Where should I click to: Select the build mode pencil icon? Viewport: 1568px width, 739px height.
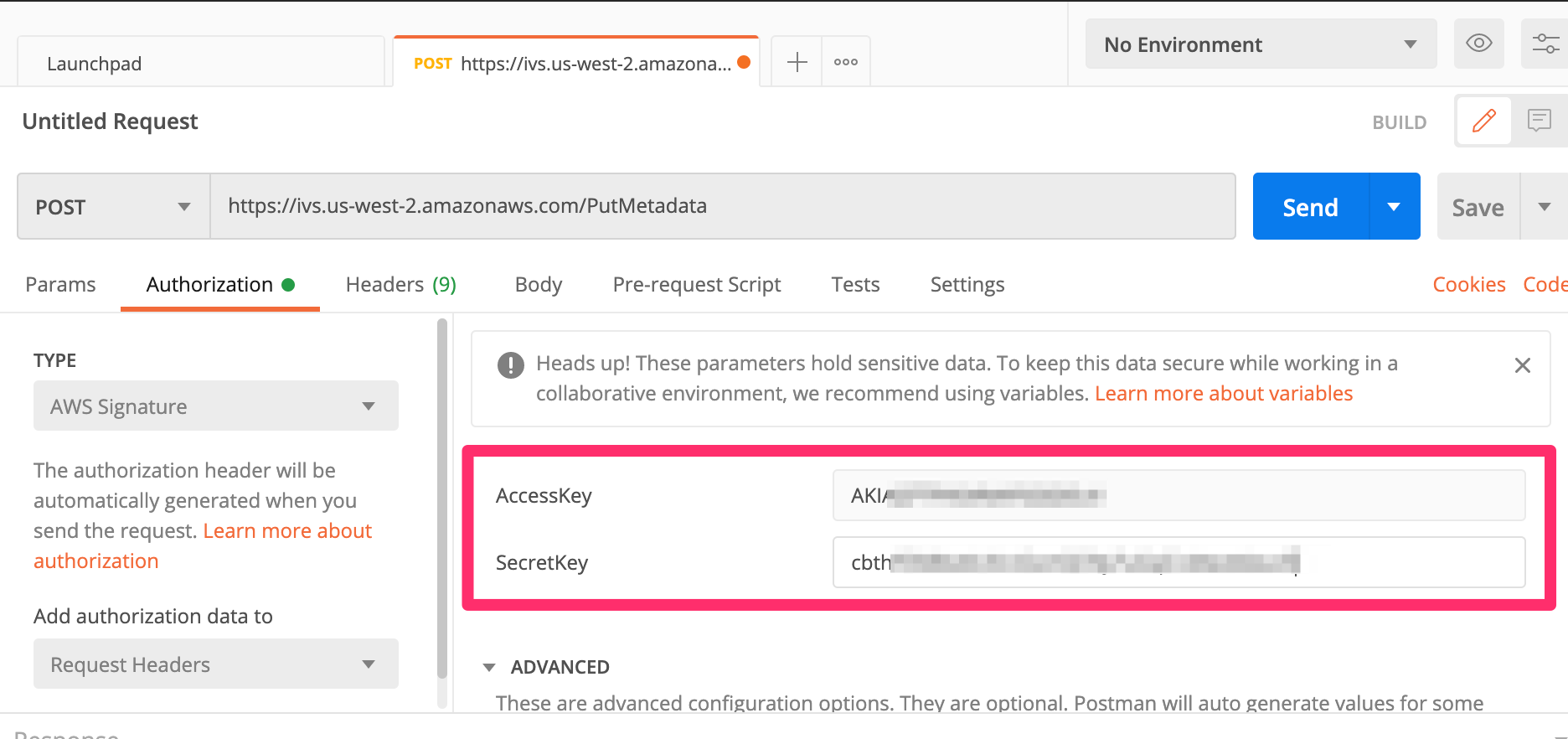click(x=1484, y=121)
